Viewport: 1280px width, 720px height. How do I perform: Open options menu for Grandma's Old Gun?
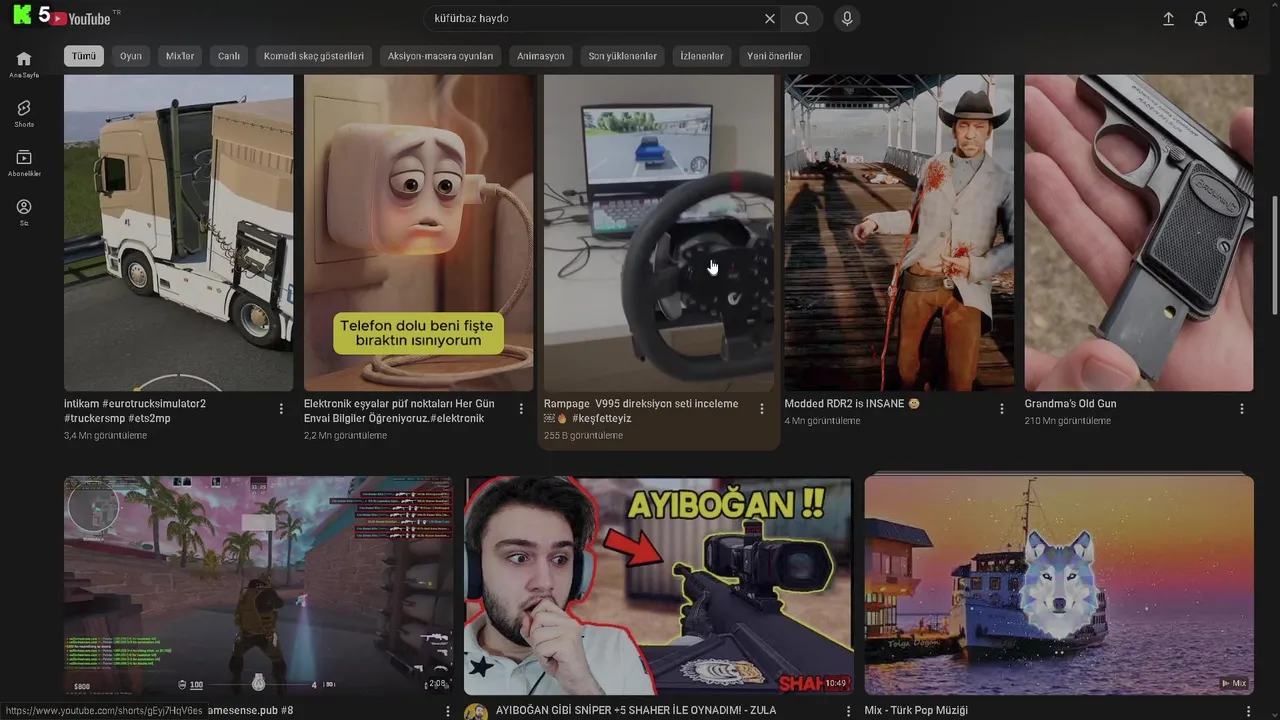[1242, 409]
